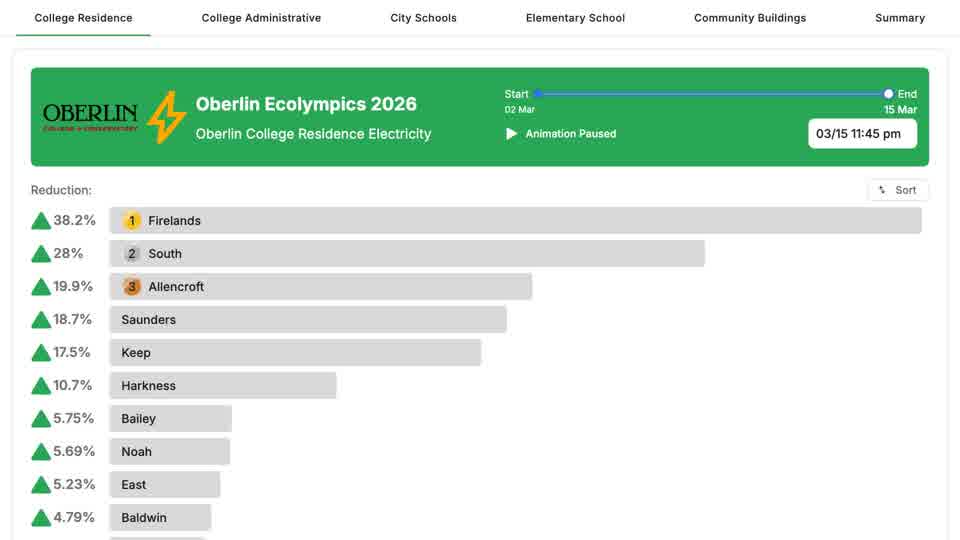This screenshot has width=960, height=540.
Task: Click the Oberlin College Residence Electricity subtitle
Action: coord(313,134)
